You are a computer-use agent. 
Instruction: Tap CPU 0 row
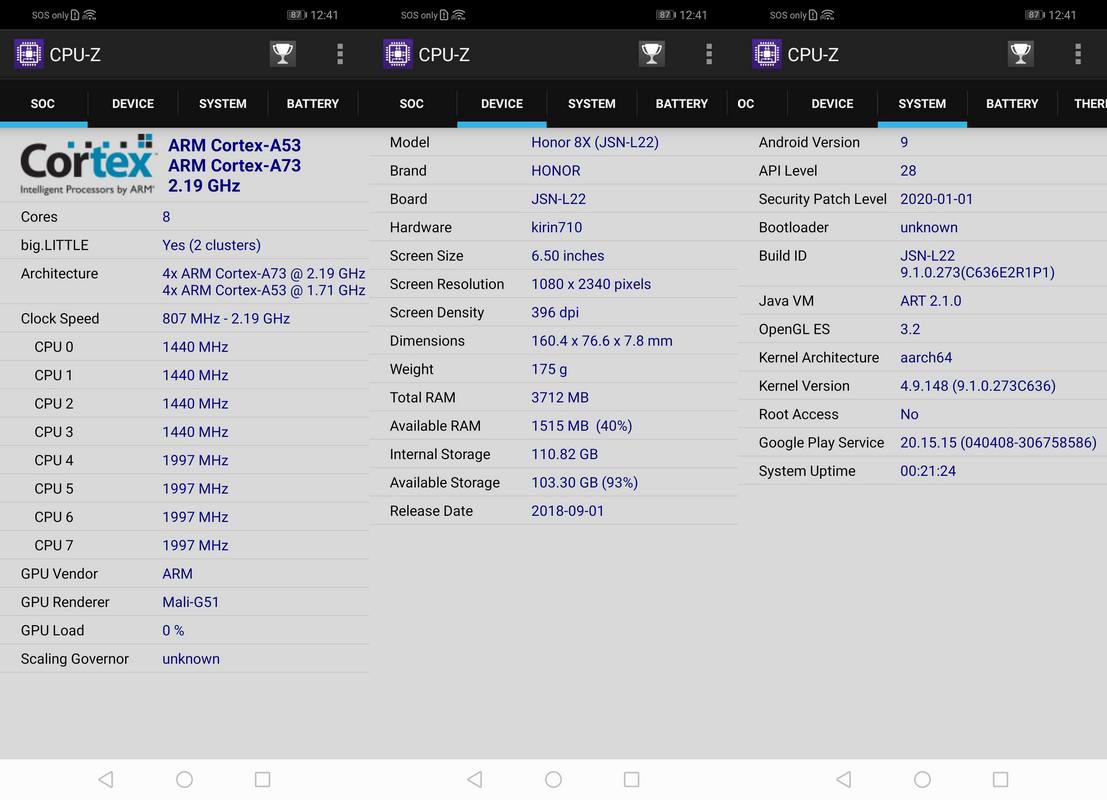[184, 347]
